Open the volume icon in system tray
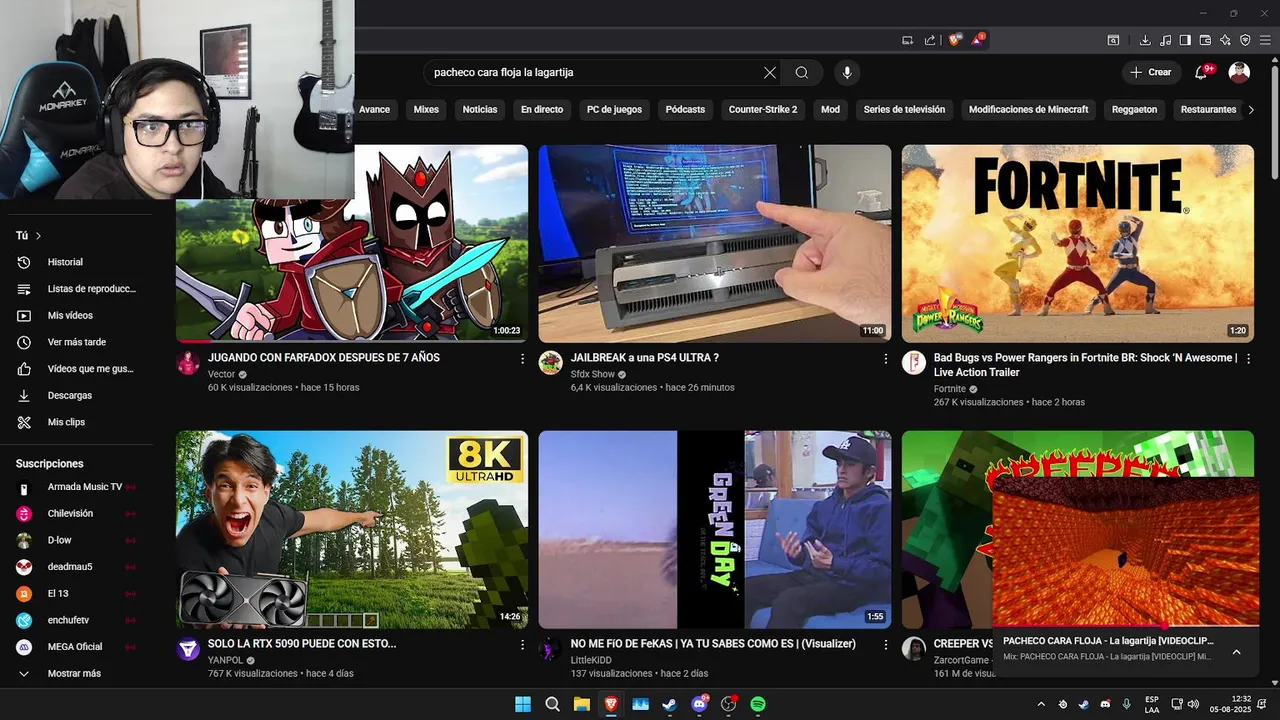1280x720 pixels. click(x=1193, y=704)
